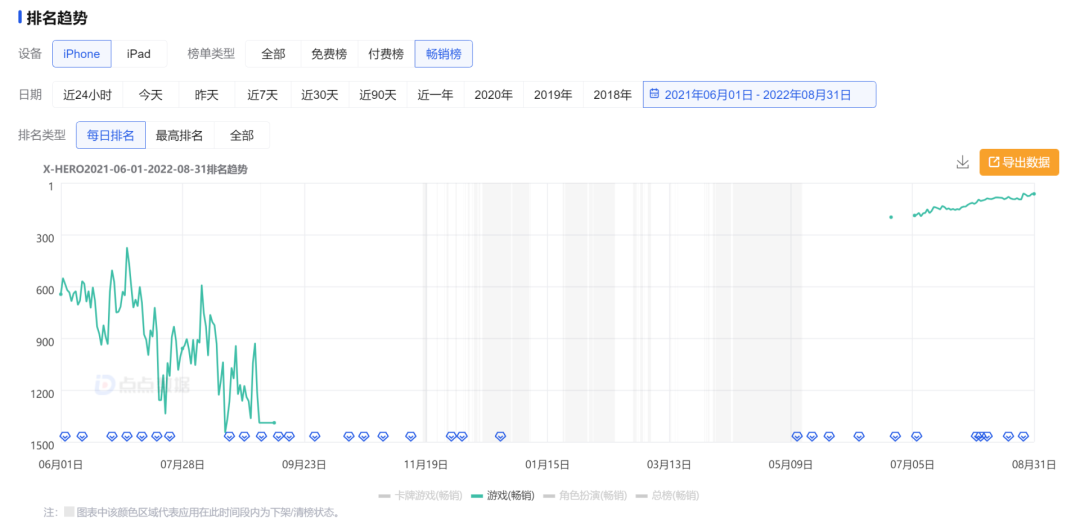This screenshot has height=529, width=1080.
Task: Choose 全部 list type
Action: coord(273,54)
